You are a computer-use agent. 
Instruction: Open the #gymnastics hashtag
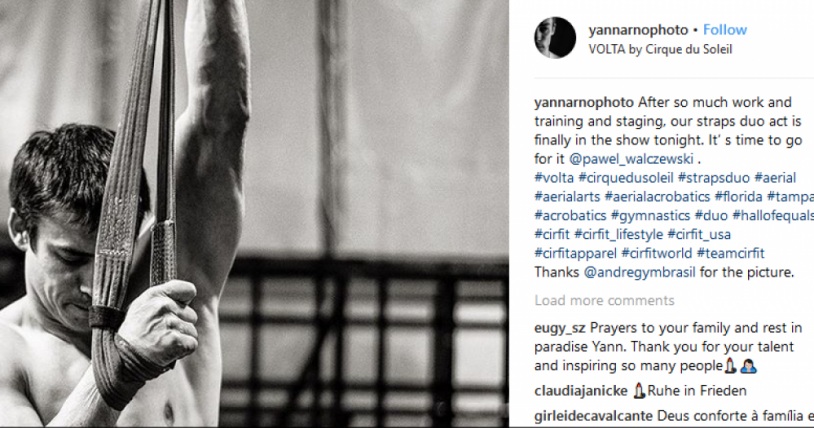(650, 215)
